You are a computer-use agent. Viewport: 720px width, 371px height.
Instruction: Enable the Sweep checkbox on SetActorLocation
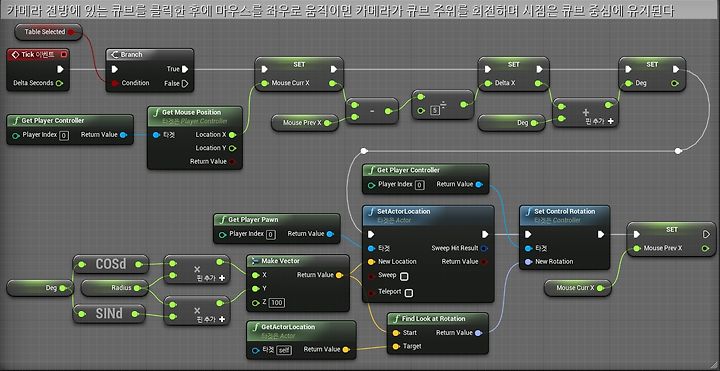(x=405, y=276)
